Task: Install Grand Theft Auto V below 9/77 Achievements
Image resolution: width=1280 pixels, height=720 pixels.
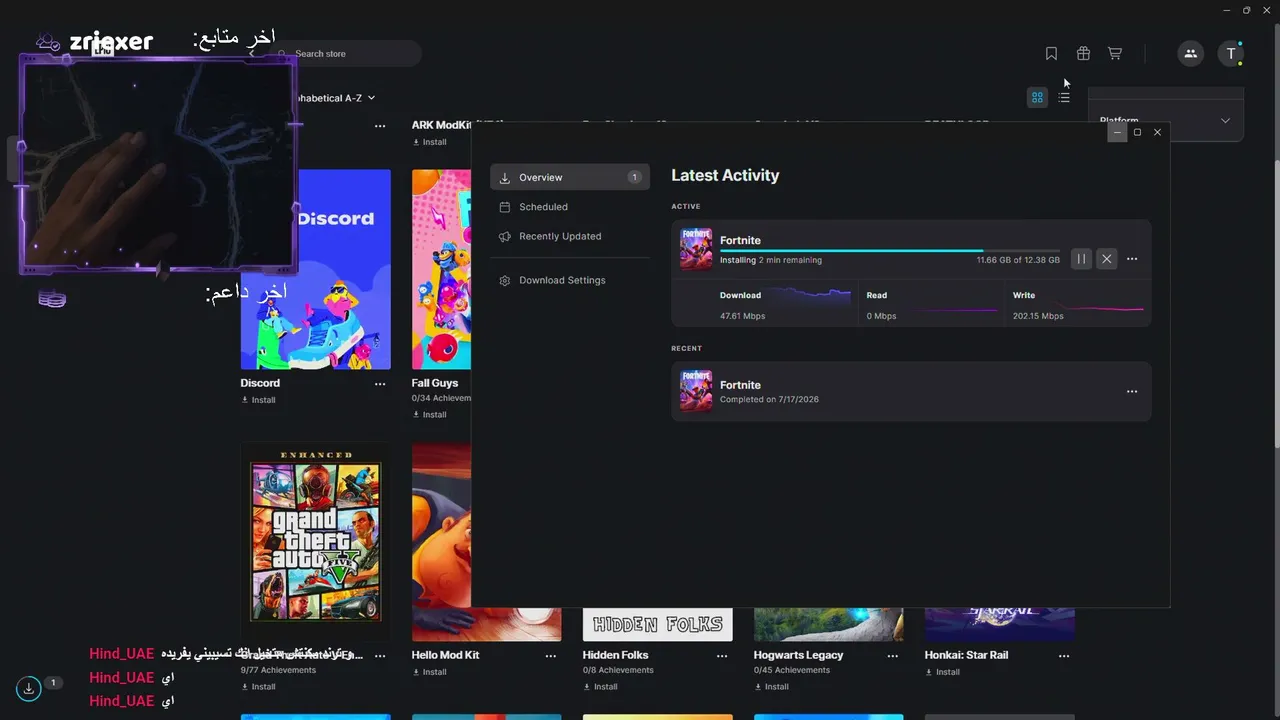Action: click(258, 687)
